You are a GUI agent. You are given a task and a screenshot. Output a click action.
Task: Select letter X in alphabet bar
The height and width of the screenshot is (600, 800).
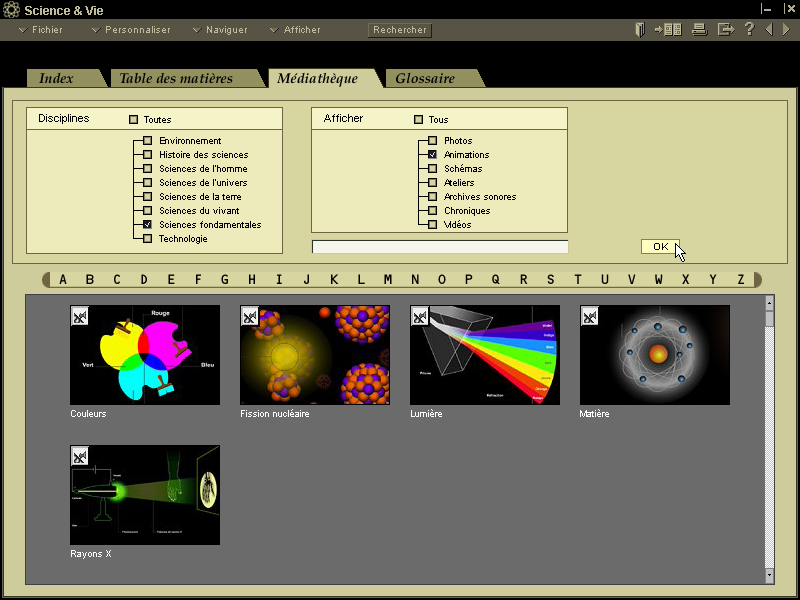(686, 280)
